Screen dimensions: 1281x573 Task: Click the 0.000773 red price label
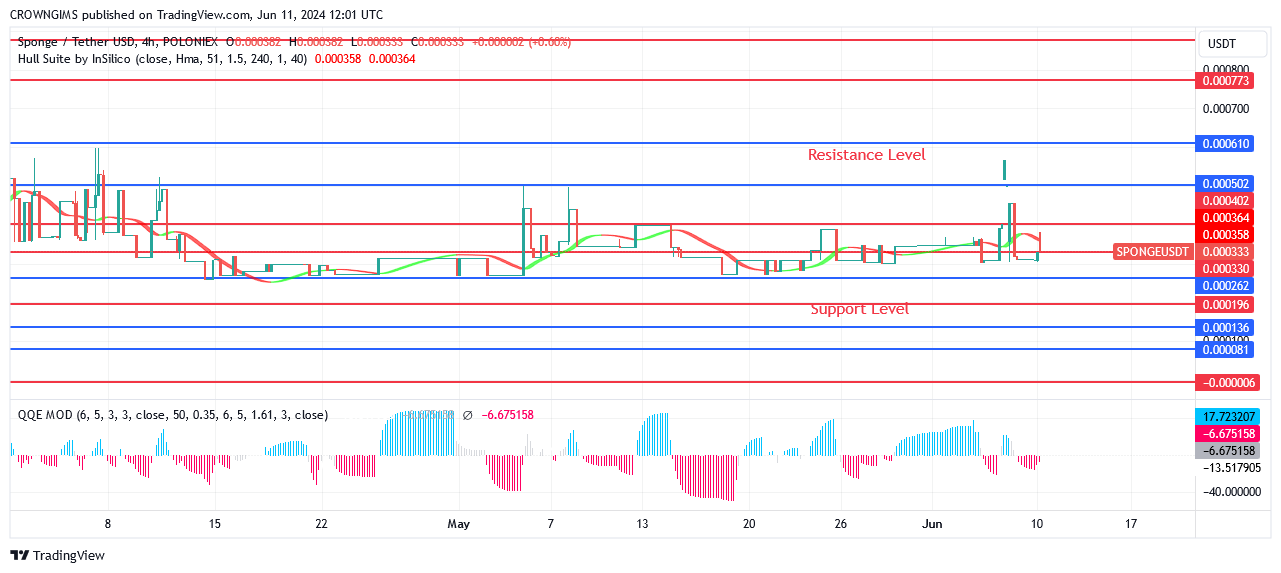tap(1226, 79)
